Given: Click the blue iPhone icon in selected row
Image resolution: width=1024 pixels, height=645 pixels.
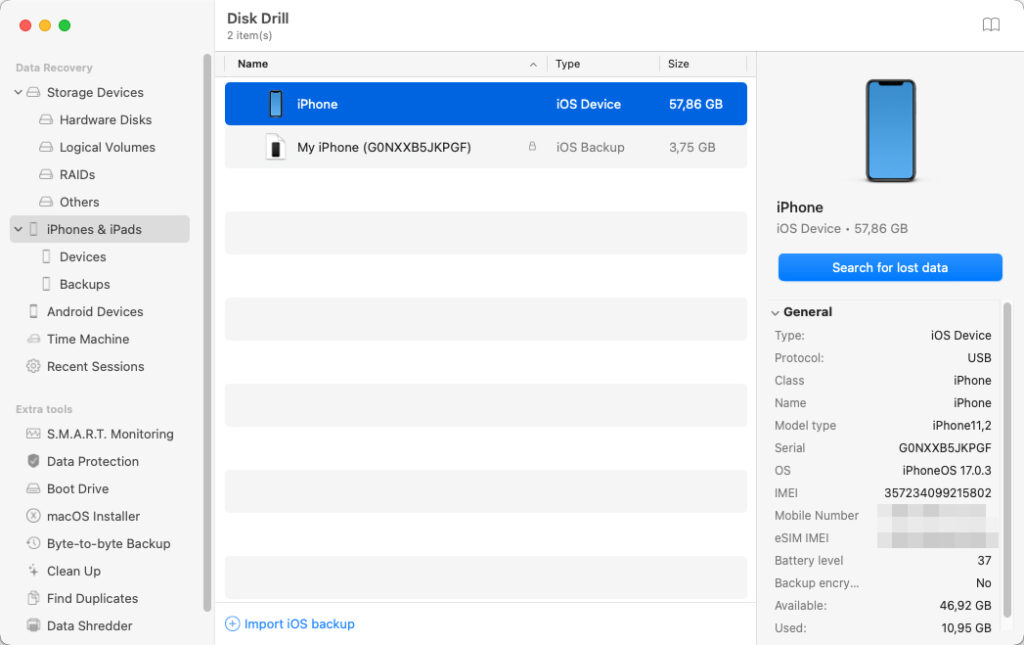Looking at the screenshot, I should pos(276,104).
